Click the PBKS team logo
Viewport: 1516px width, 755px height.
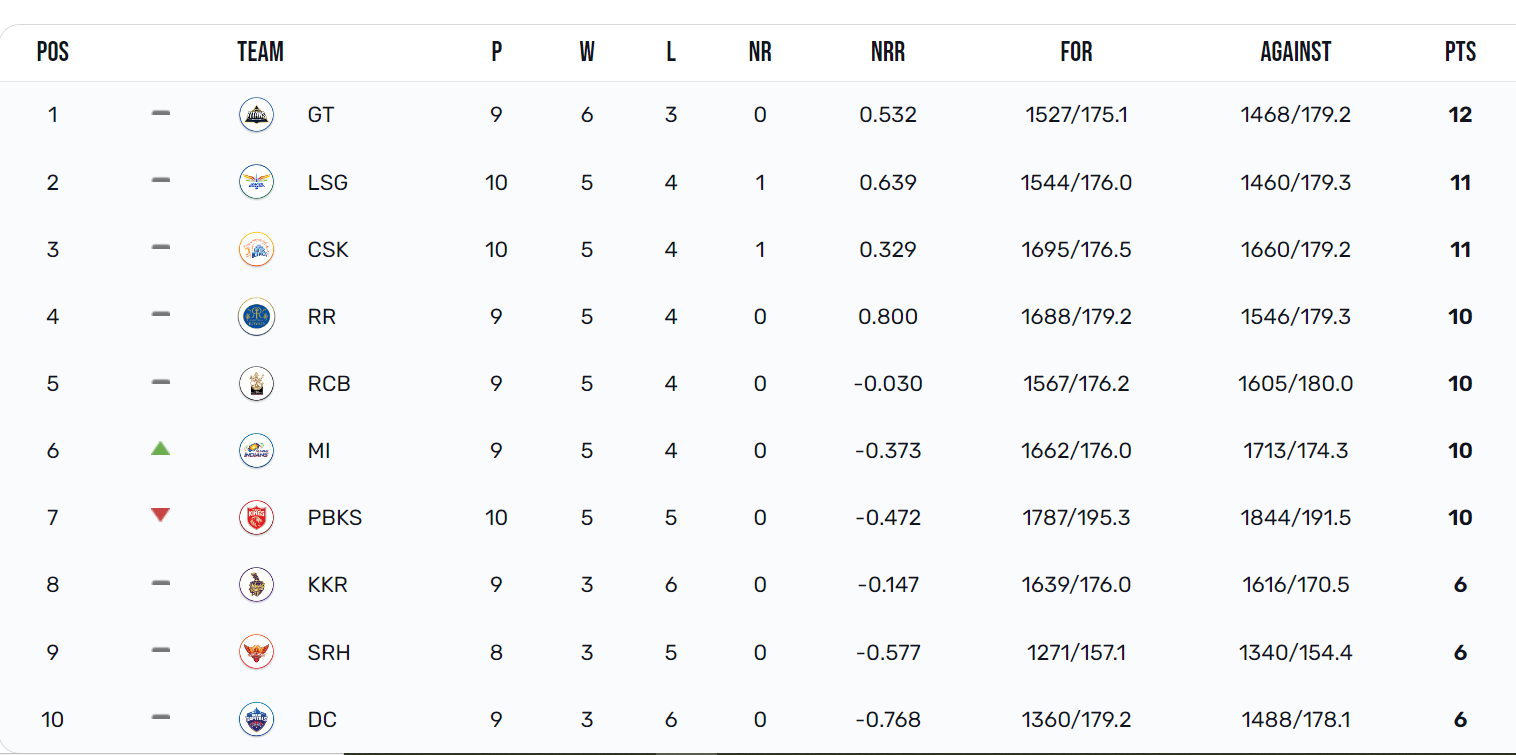click(x=256, y=517)
